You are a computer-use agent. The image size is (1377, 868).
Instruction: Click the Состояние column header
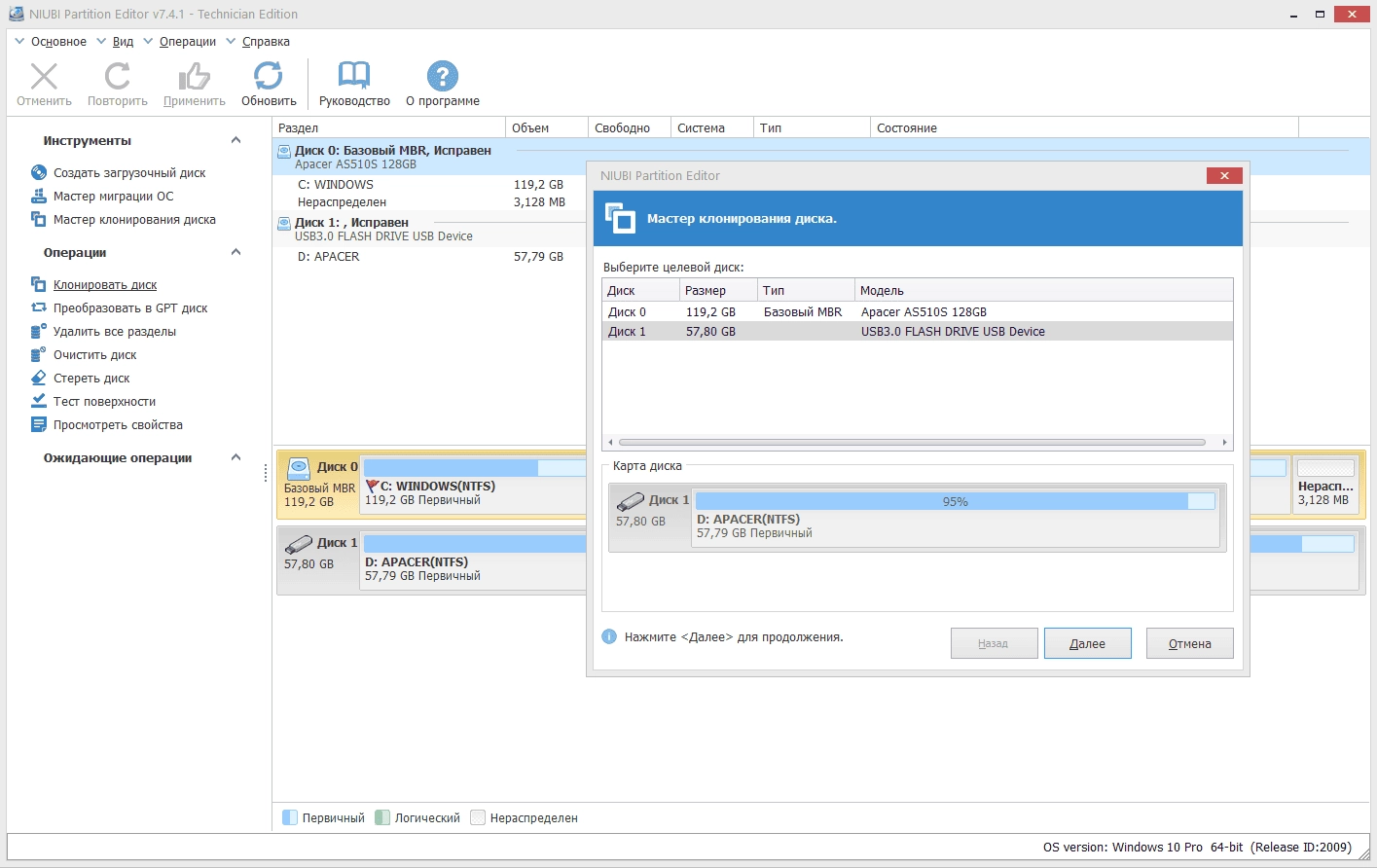1084,127
